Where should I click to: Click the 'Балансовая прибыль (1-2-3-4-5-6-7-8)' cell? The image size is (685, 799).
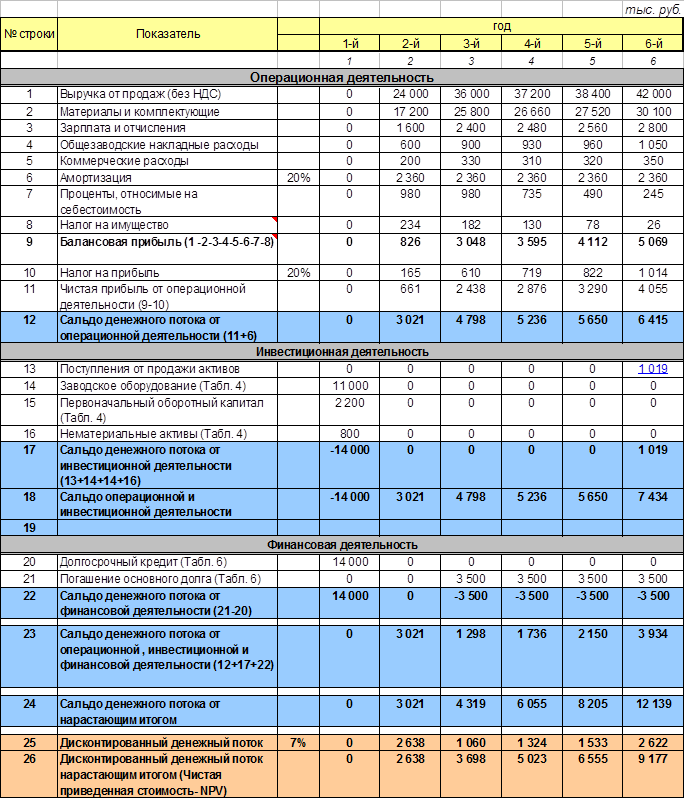[x=167, y=249]
